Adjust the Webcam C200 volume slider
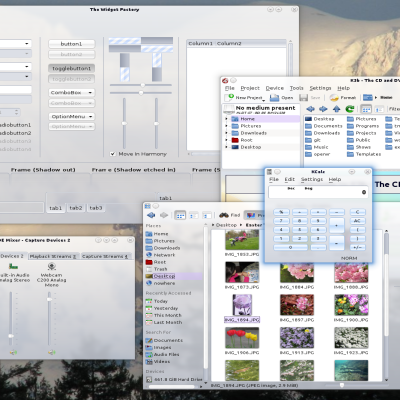 click(49, 299)
